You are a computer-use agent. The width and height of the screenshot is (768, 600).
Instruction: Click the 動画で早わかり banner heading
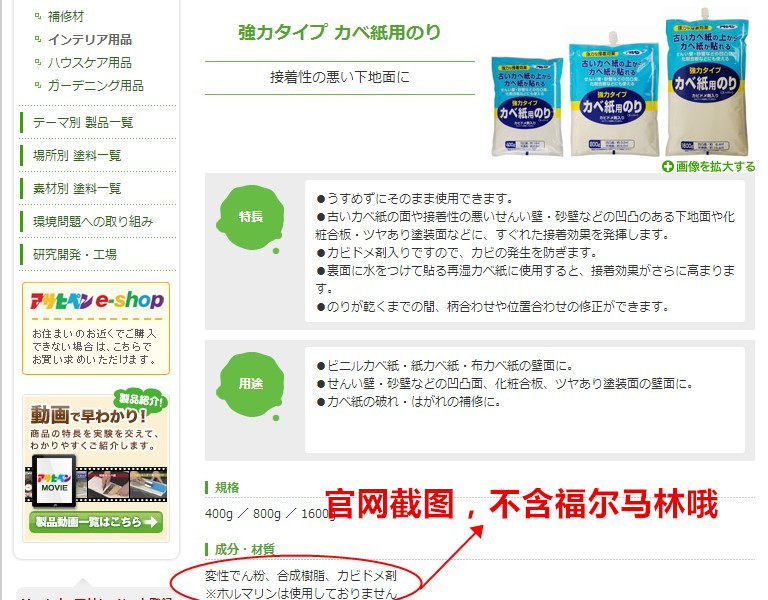(88, 415)
